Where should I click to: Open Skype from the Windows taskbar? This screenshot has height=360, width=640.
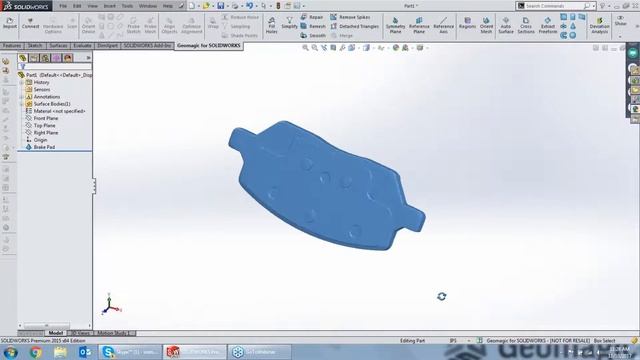pyautogui.click(x=130, y=352)
